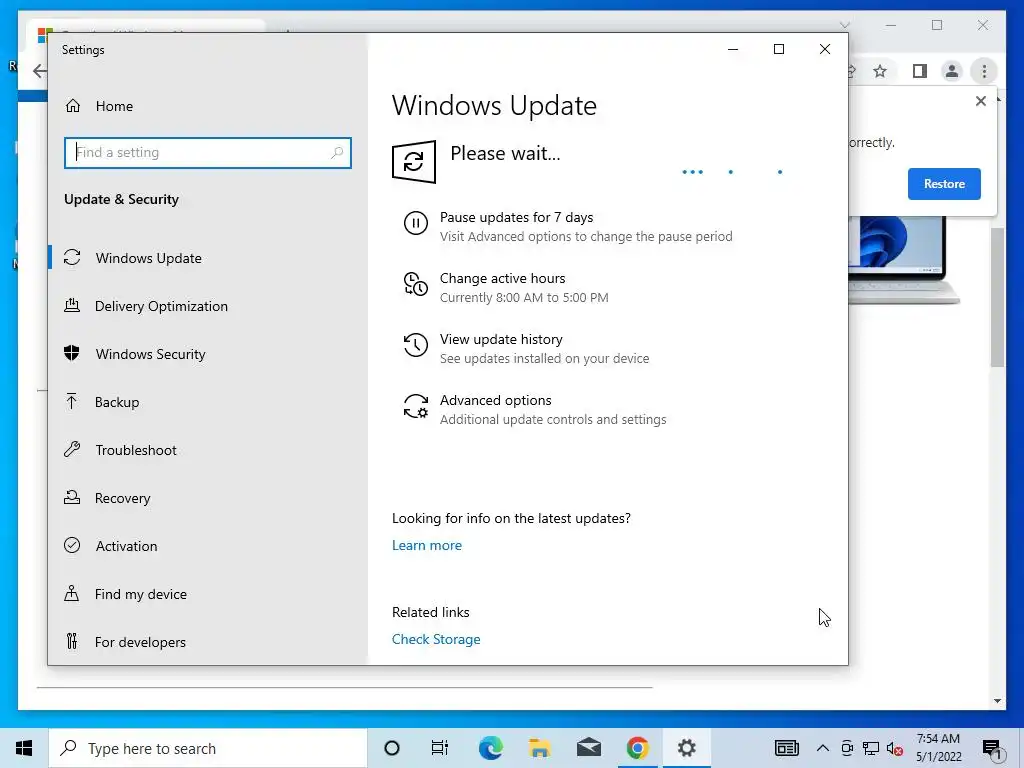The image size is (1024, 768).
Task: Open File Explorer from the taskbar
Action: pyautogui.click(x=539, y=748)
